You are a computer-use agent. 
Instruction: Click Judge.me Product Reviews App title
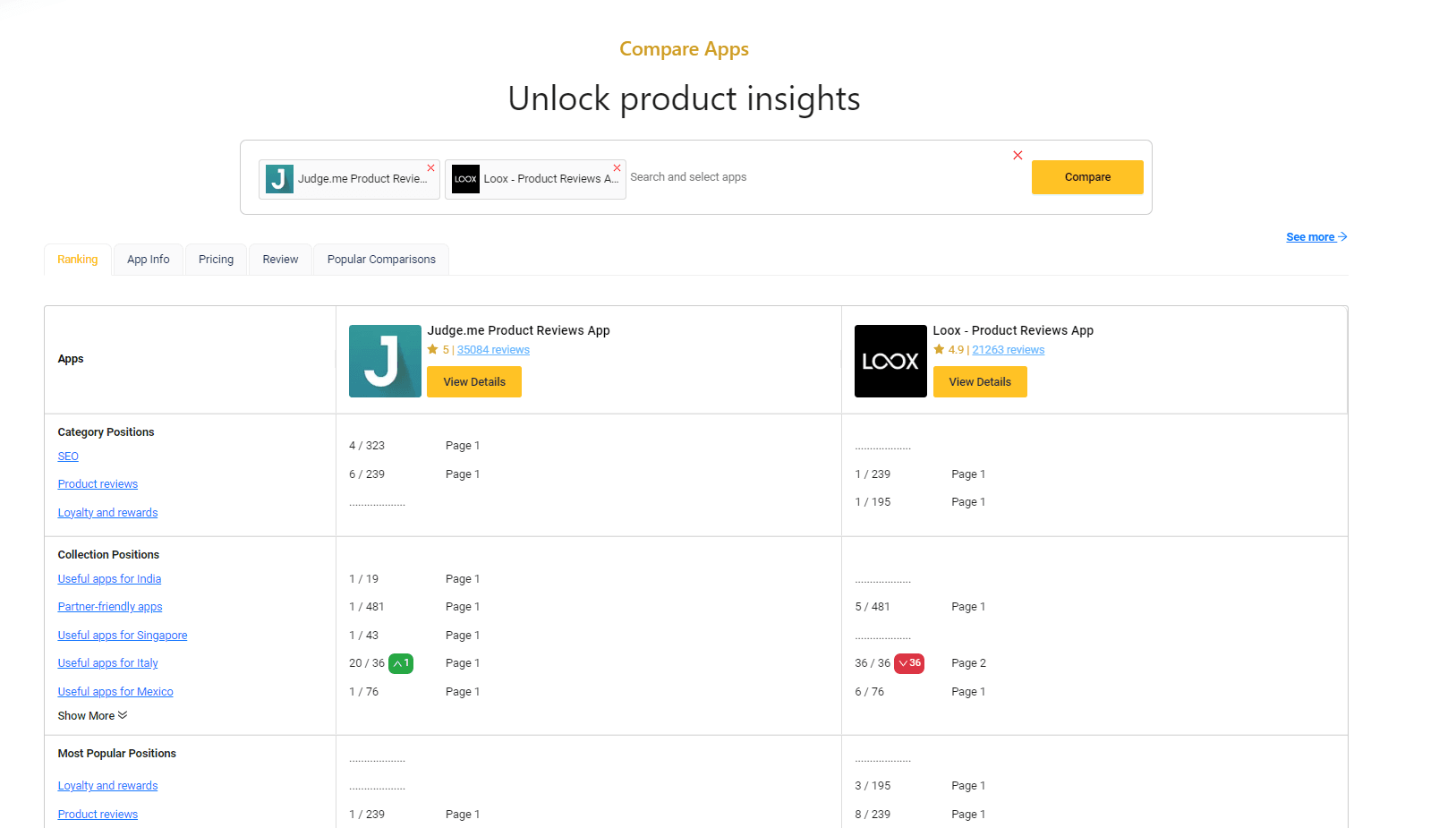pyautogui.click(x=519, y=330)
